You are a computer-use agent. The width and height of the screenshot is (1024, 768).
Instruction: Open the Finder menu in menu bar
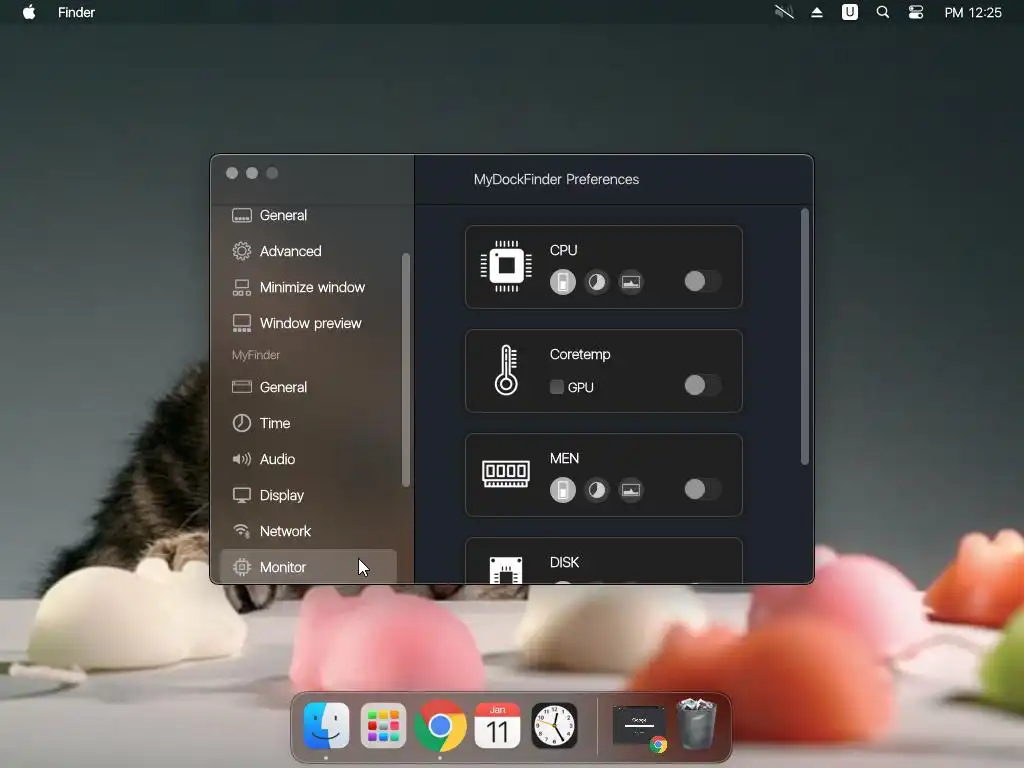click(76, 12)
